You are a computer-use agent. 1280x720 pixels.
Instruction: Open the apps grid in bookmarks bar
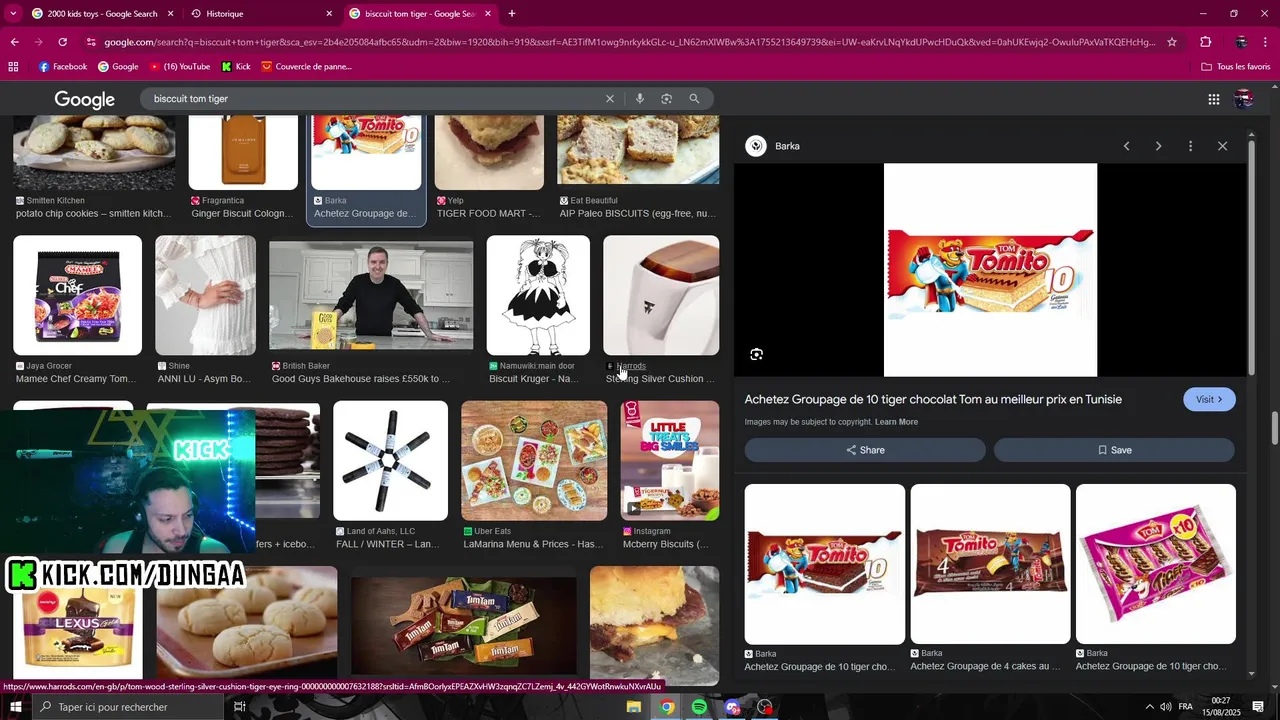(13, 67)
